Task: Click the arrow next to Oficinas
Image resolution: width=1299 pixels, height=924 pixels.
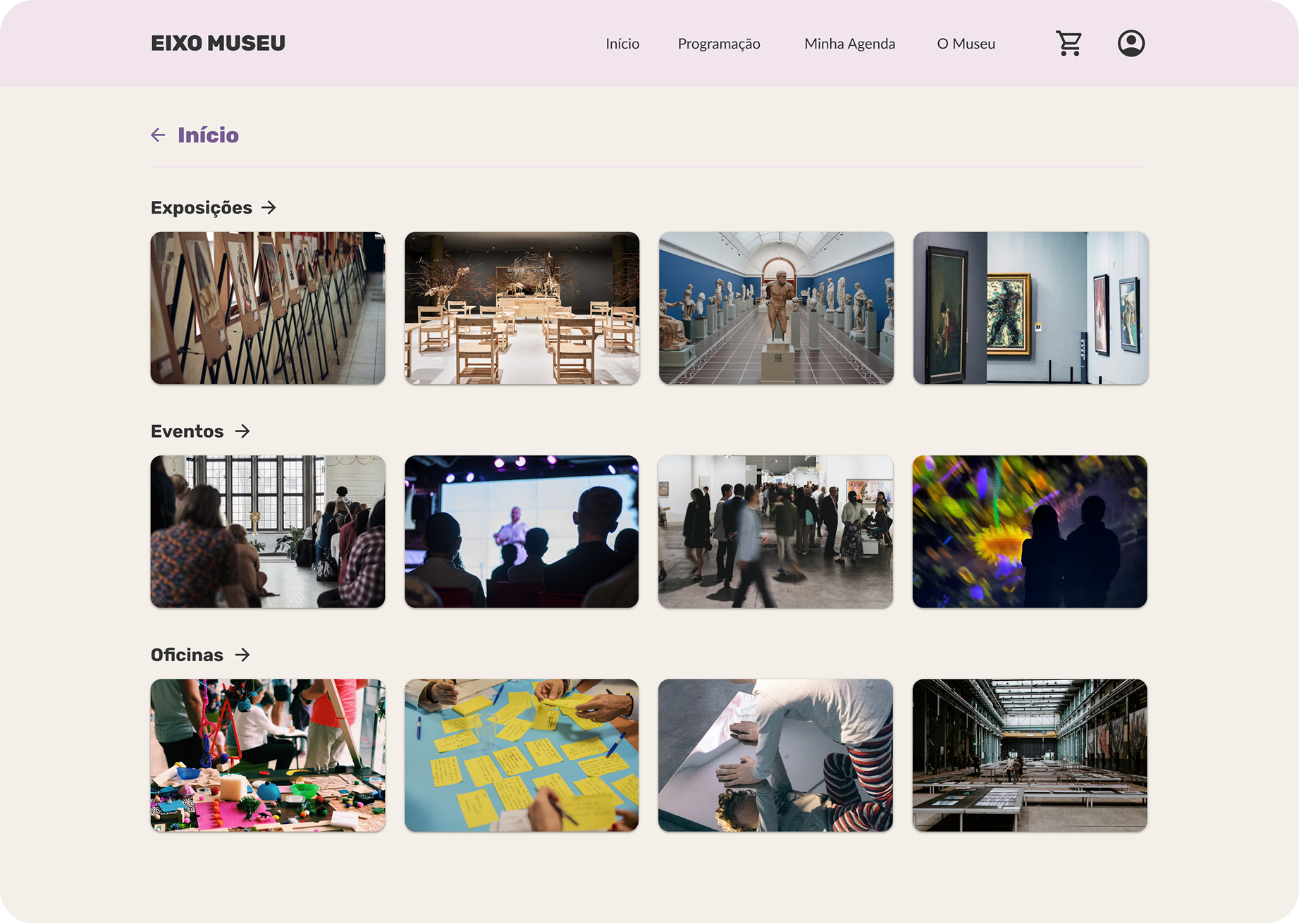Action: (x=242, y=655)
